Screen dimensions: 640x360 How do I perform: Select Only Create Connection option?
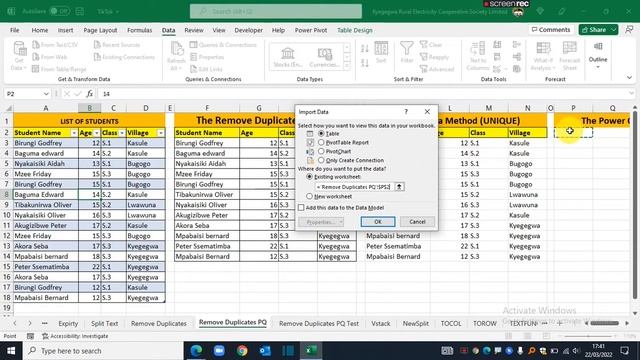tap(321, 160)
